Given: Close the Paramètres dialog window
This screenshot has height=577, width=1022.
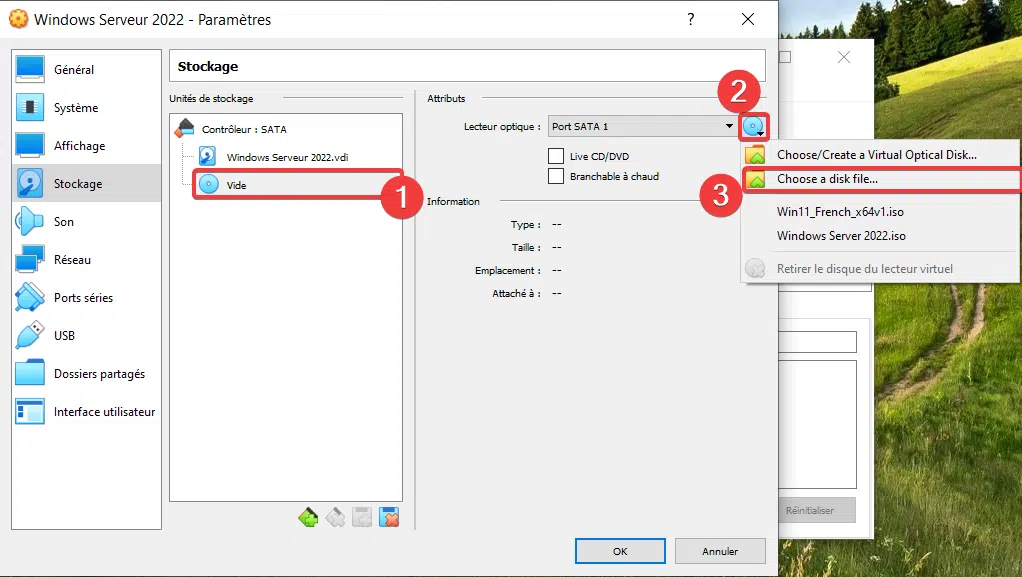Looking at the screenshot, I should coord(748,20).
